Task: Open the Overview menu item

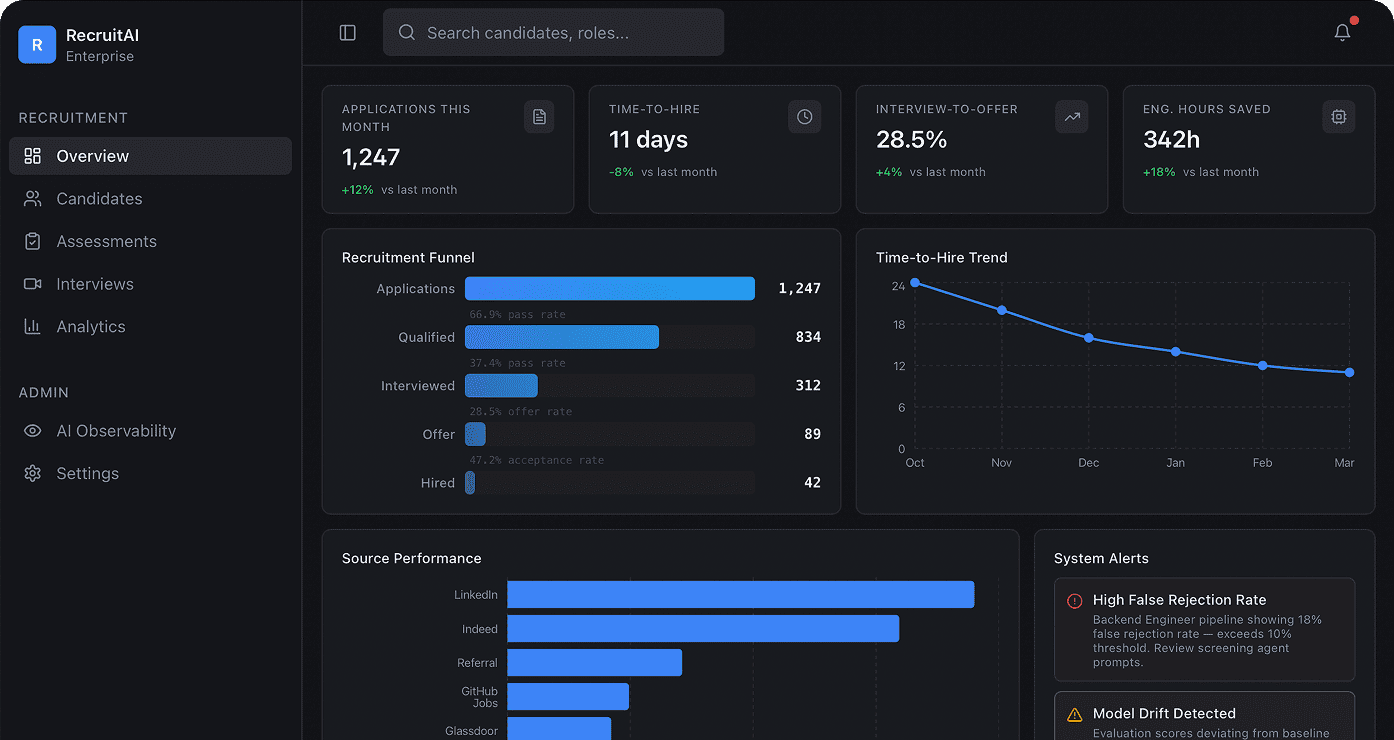Action: click(150, 156)
